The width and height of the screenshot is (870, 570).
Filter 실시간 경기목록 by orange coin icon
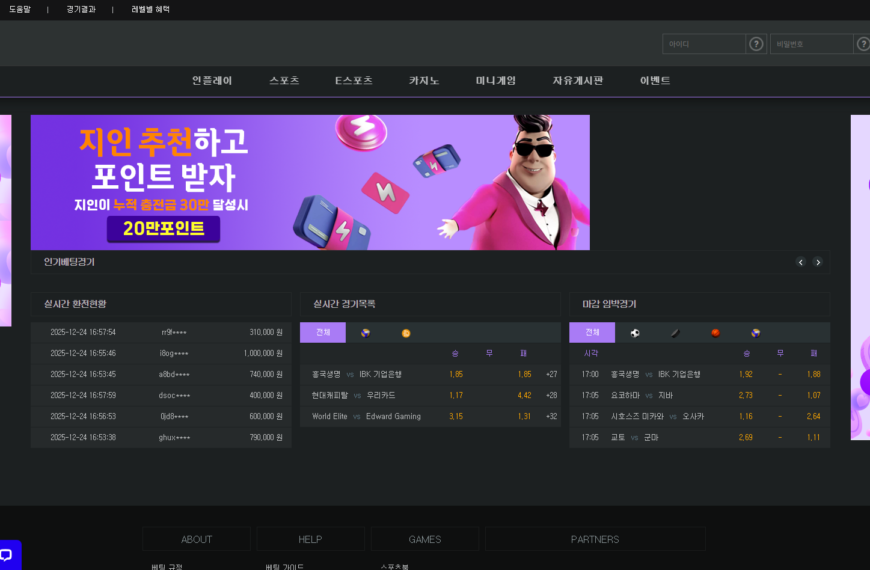pos(406,333)
